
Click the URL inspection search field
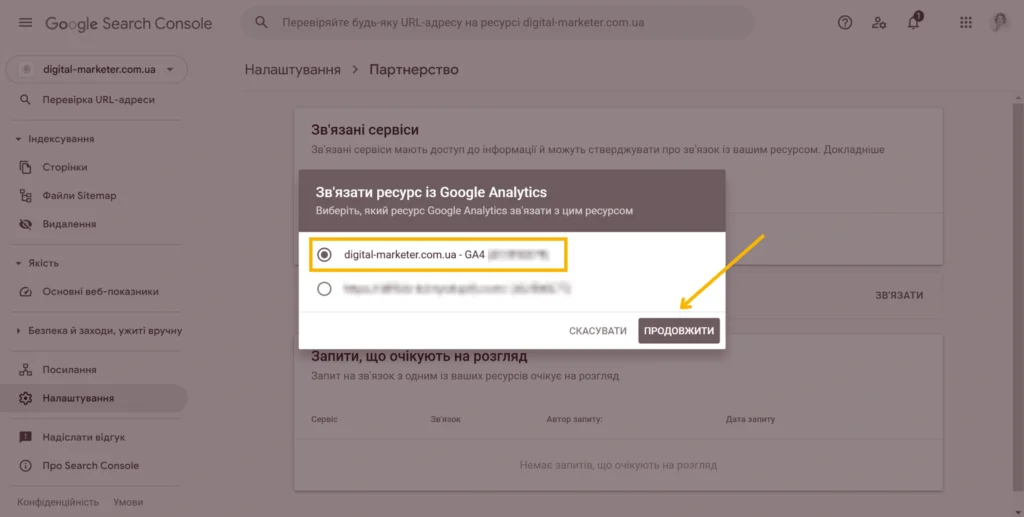click(500, 23)
